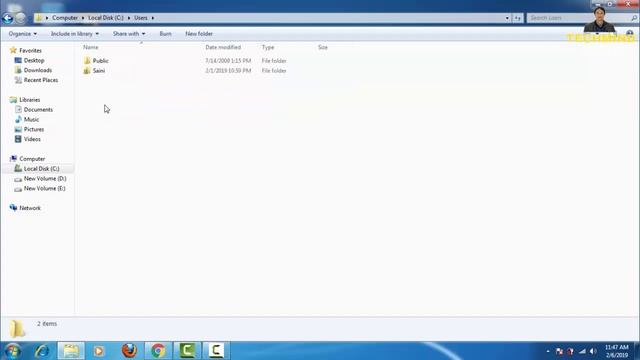Click Local Disk (C:) in breadcrumb path
Viewport: 640px width, 360px height.
106,18
